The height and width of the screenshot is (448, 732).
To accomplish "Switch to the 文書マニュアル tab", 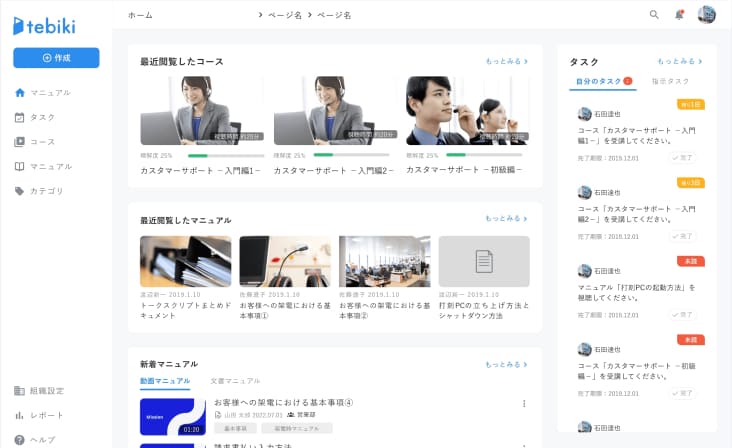I will (235, 381).
